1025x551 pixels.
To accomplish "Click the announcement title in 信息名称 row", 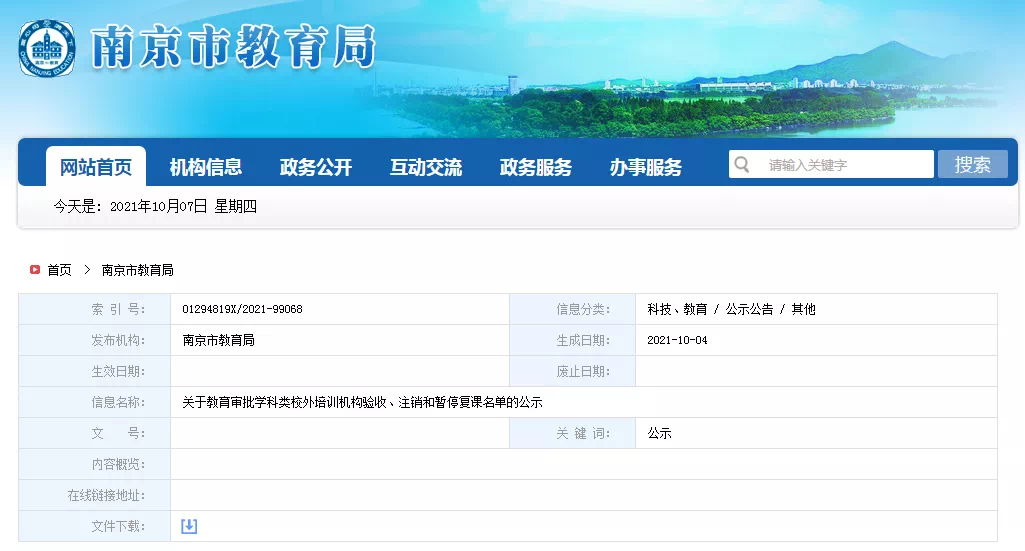I will point(362,403).
